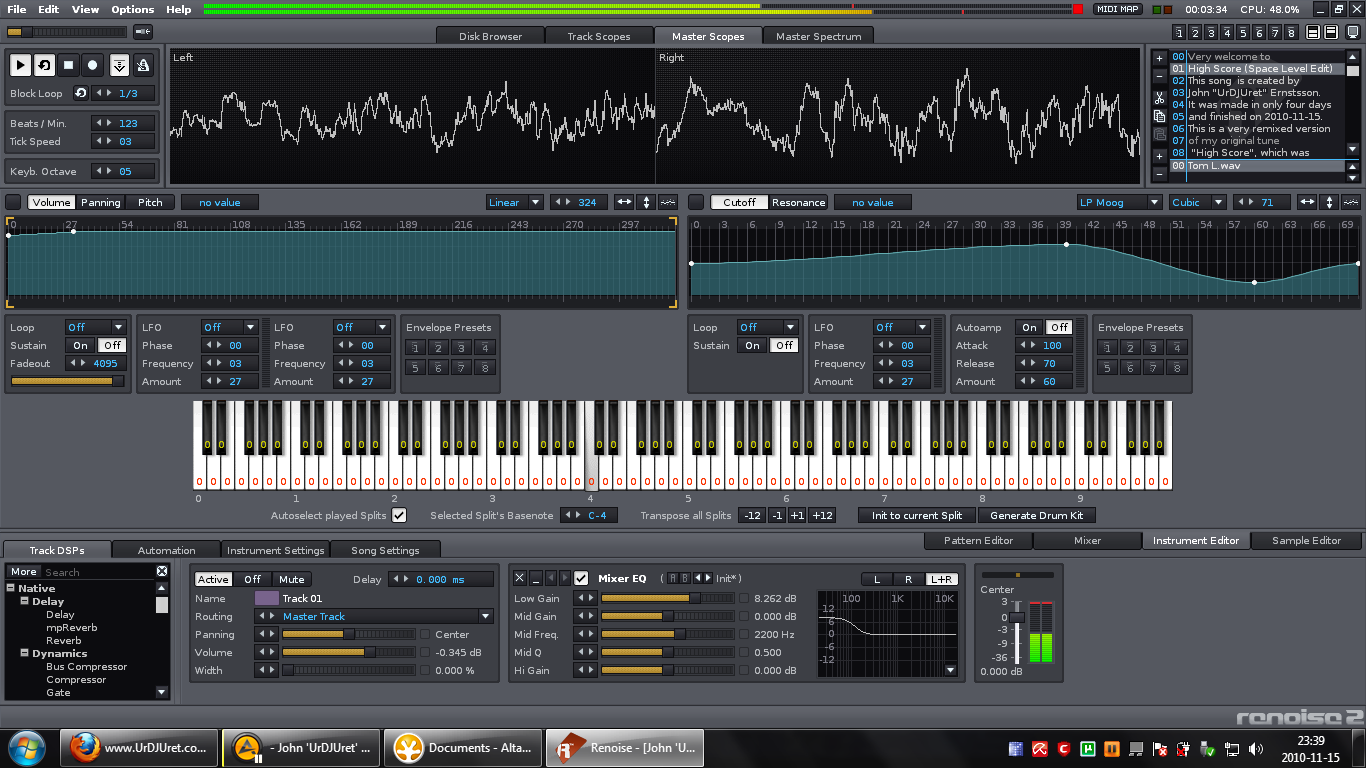Open the LP Moog filter type dropdown
The width and height of the screenshot is (1366, 768).
pos(1118,202)
